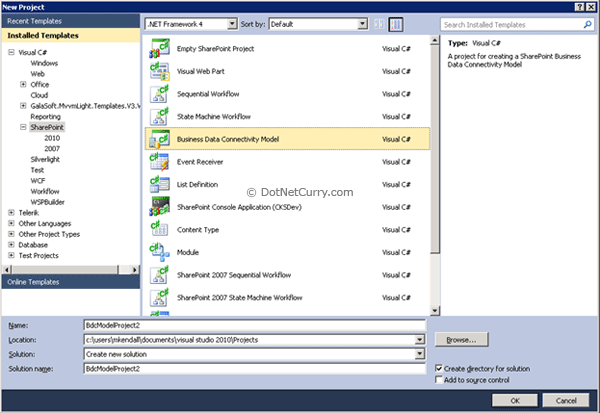Select the WCF category
600x413 pixels.
coord(38,181)
